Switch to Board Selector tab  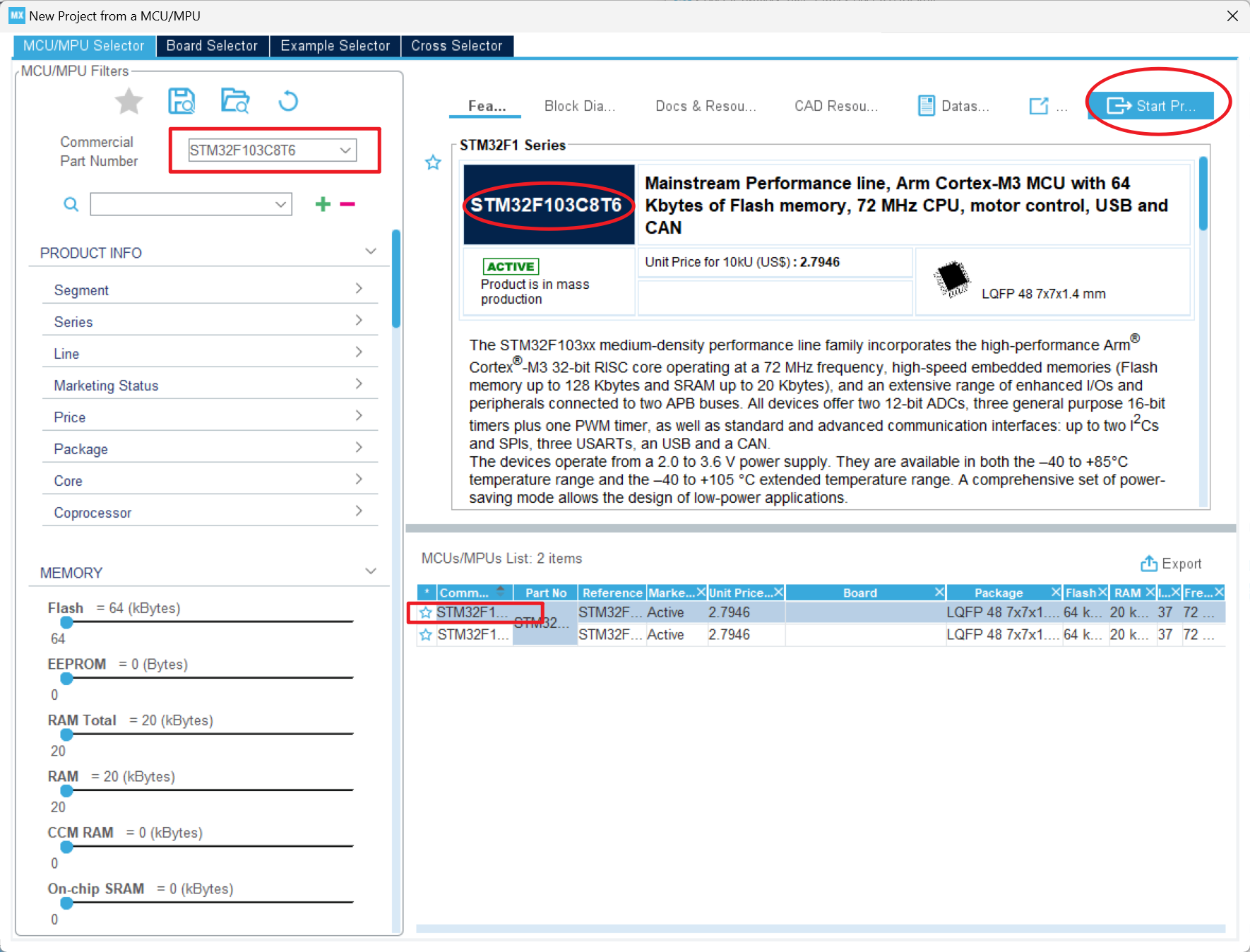pyautogui.click(x=212, y=46)
